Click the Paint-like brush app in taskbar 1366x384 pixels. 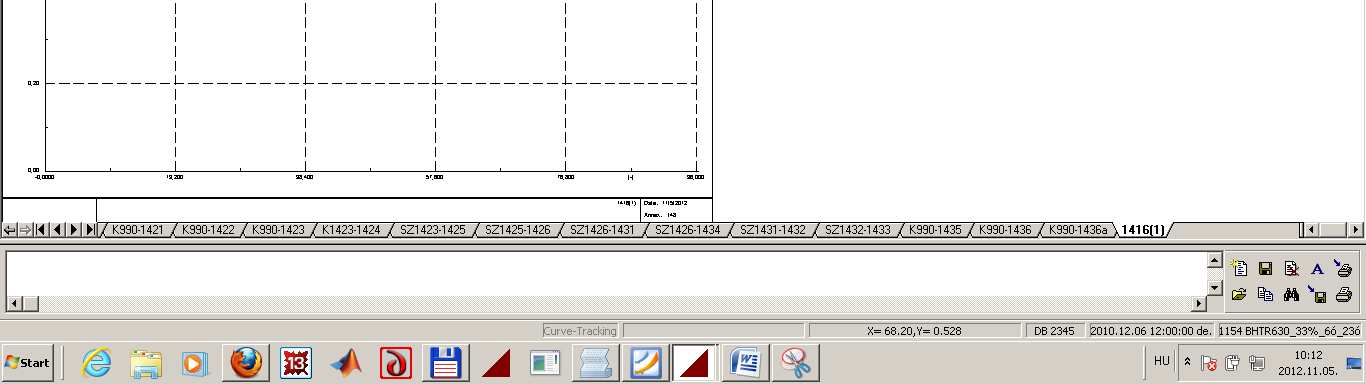pyautogui.click(x=645, y=363)
